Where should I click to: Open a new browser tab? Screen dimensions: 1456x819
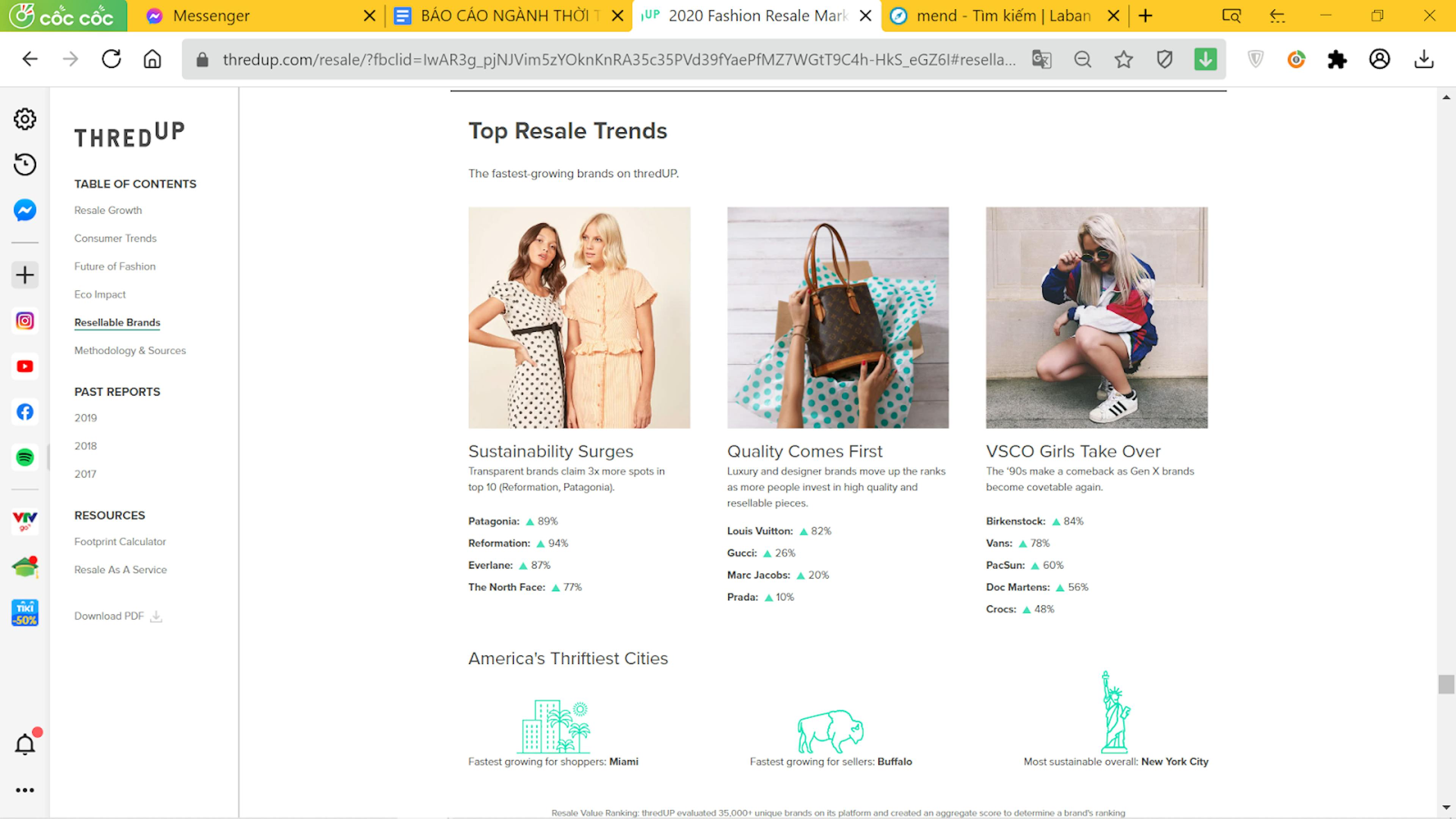click(x=1145, y=16)
